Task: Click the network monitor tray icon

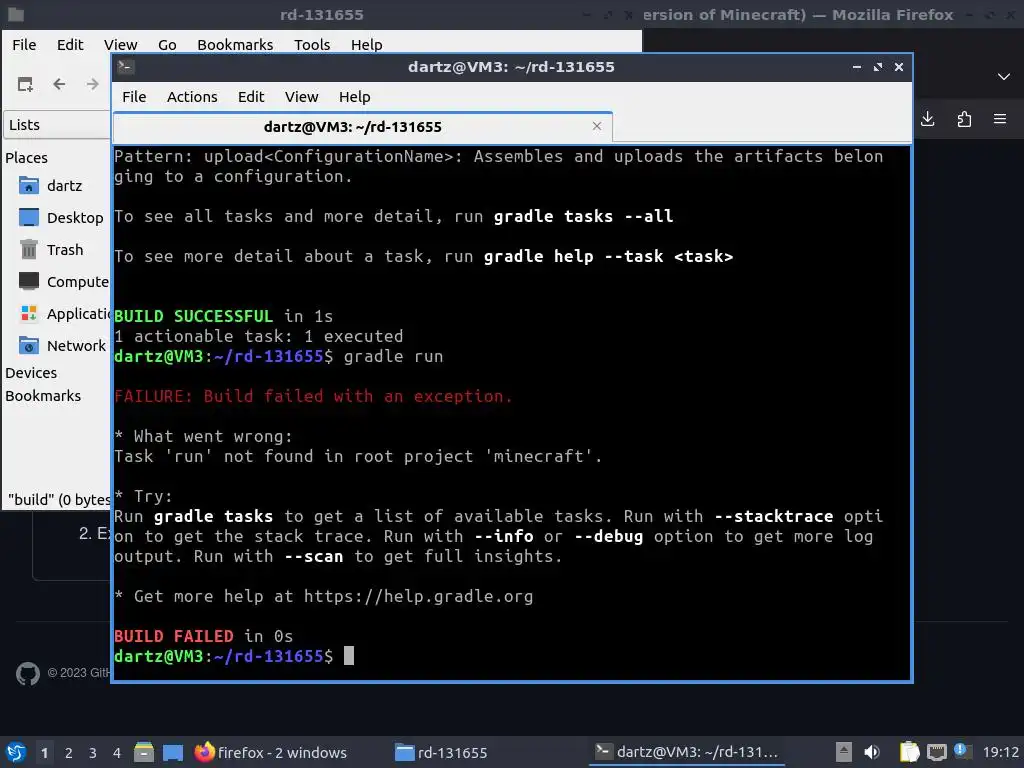Action: click(x=936, y=752)
